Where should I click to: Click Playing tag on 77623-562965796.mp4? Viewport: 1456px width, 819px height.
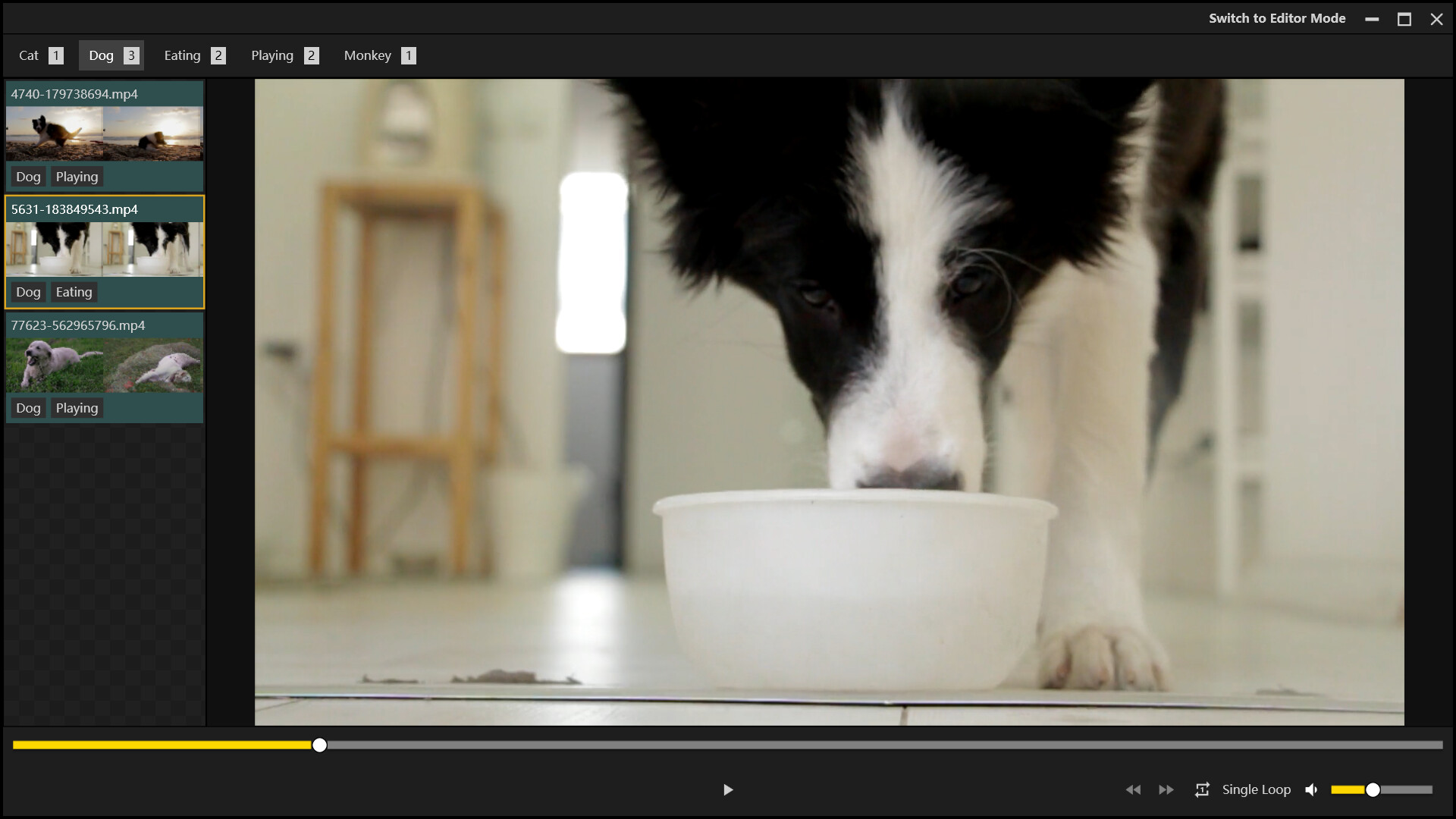(x=77, y=408)
